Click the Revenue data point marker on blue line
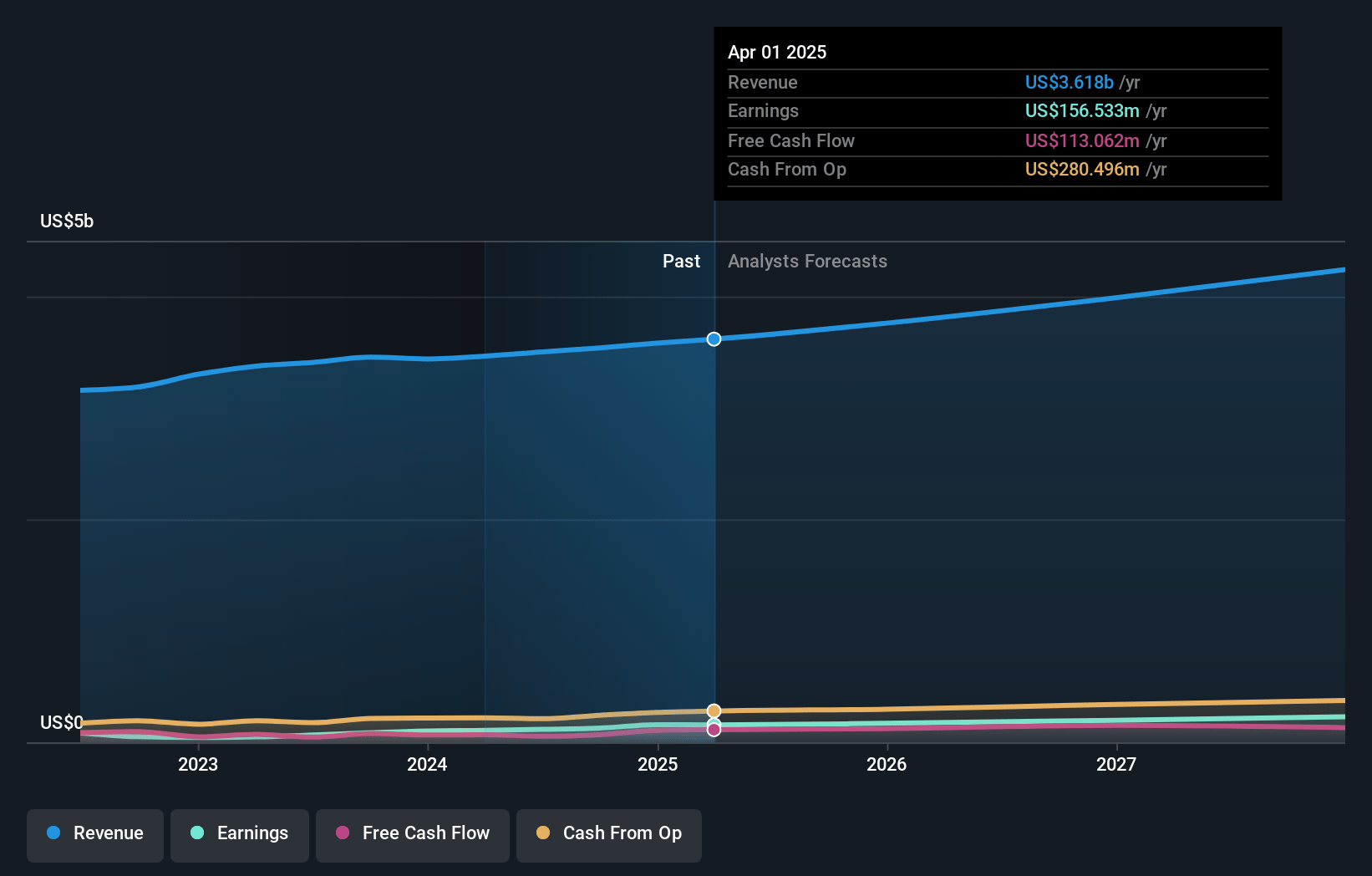The height and width of the screenshot is (876, 1372). click(714, 339)
